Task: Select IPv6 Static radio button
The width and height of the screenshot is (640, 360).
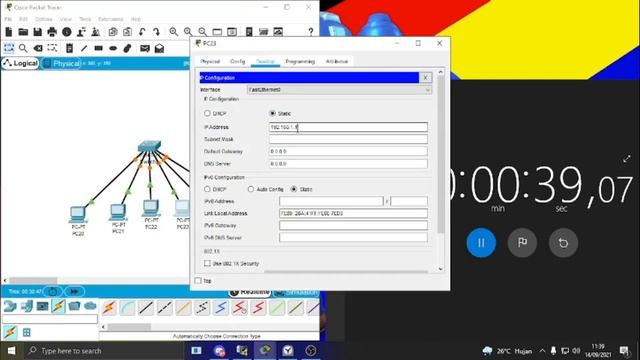Action: pyautogui.click(x=293, y=189)
